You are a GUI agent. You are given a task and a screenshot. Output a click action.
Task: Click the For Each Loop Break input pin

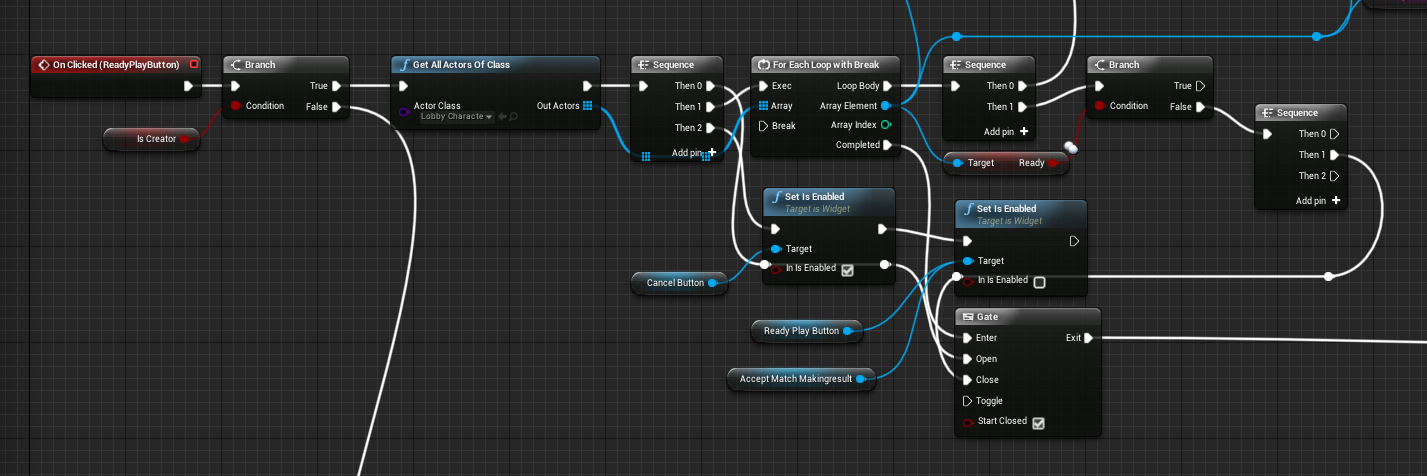(764, 126)
